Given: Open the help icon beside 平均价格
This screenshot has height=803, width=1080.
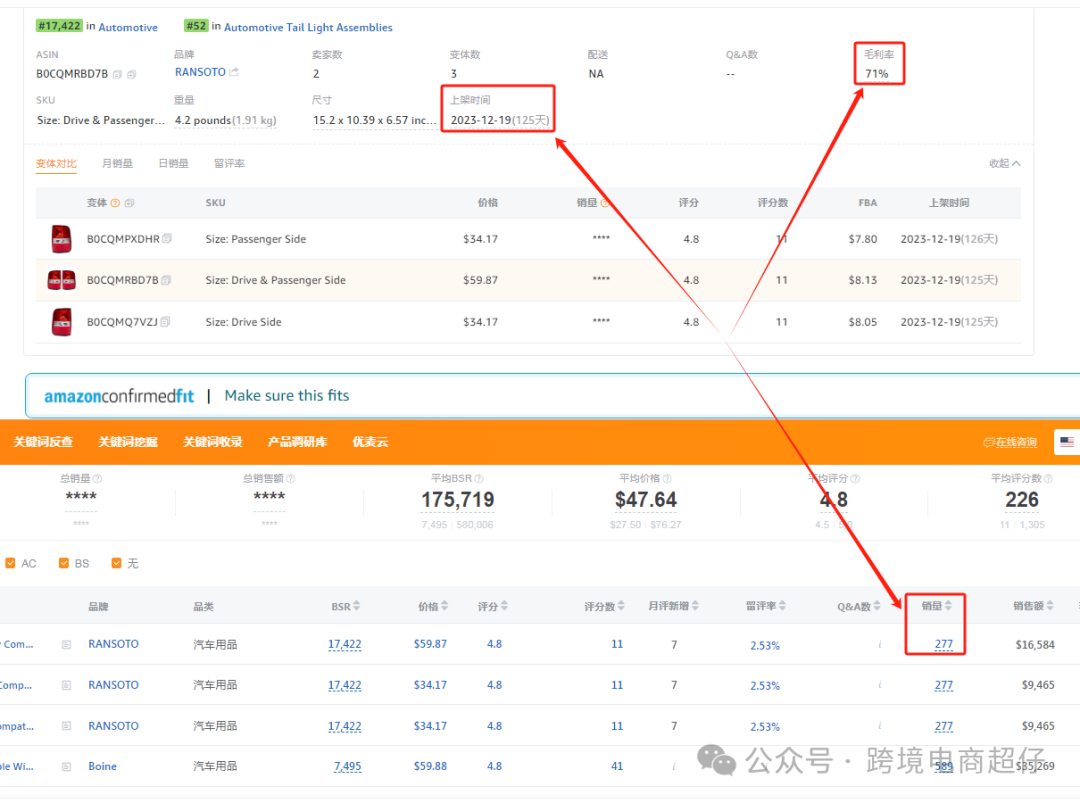Looking at the screenshot, I should [667, 479].
